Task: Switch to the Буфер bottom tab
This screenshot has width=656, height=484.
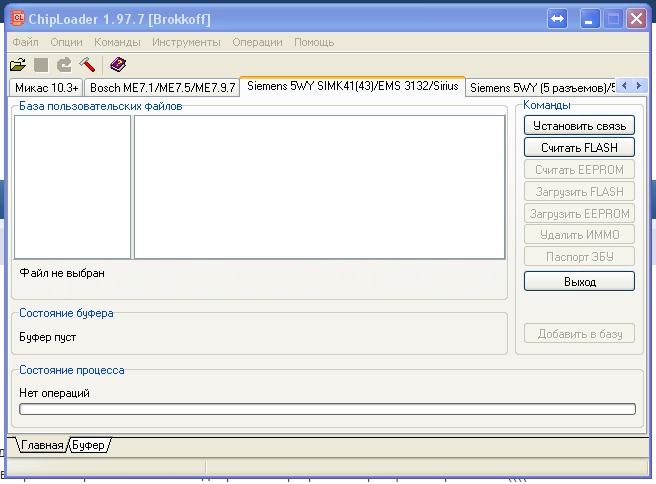Action: 88,445
